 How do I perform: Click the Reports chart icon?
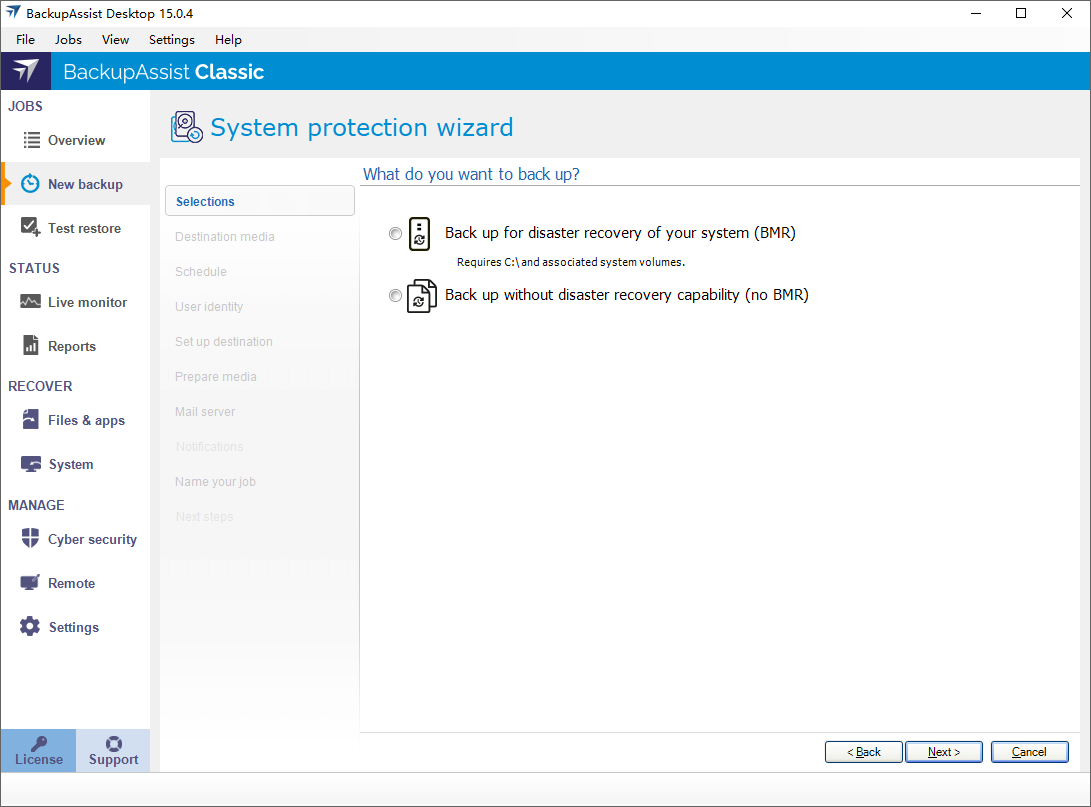(x=31, y=345)
